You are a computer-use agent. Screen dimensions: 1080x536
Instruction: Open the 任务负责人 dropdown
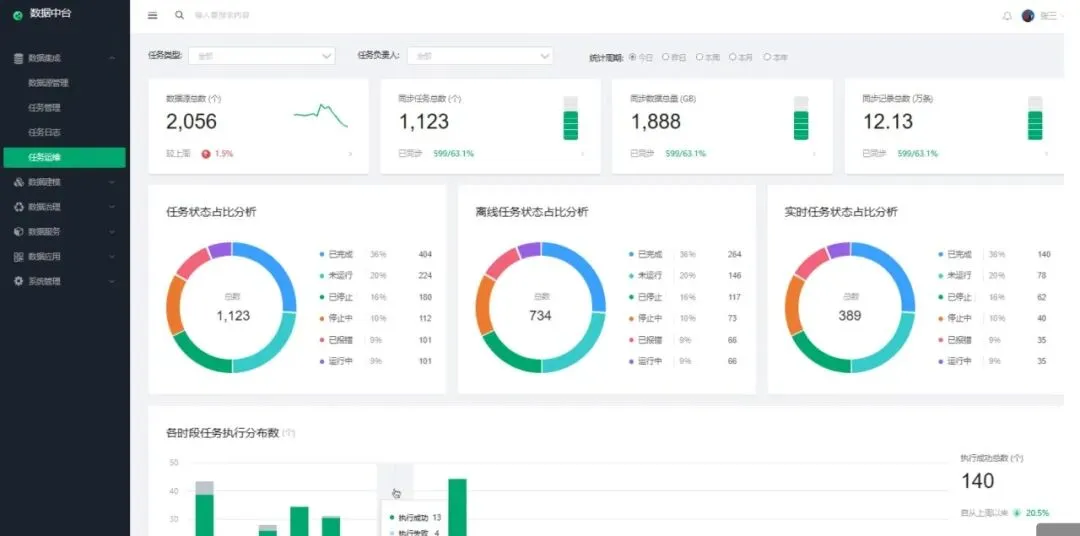click(480, 56)
